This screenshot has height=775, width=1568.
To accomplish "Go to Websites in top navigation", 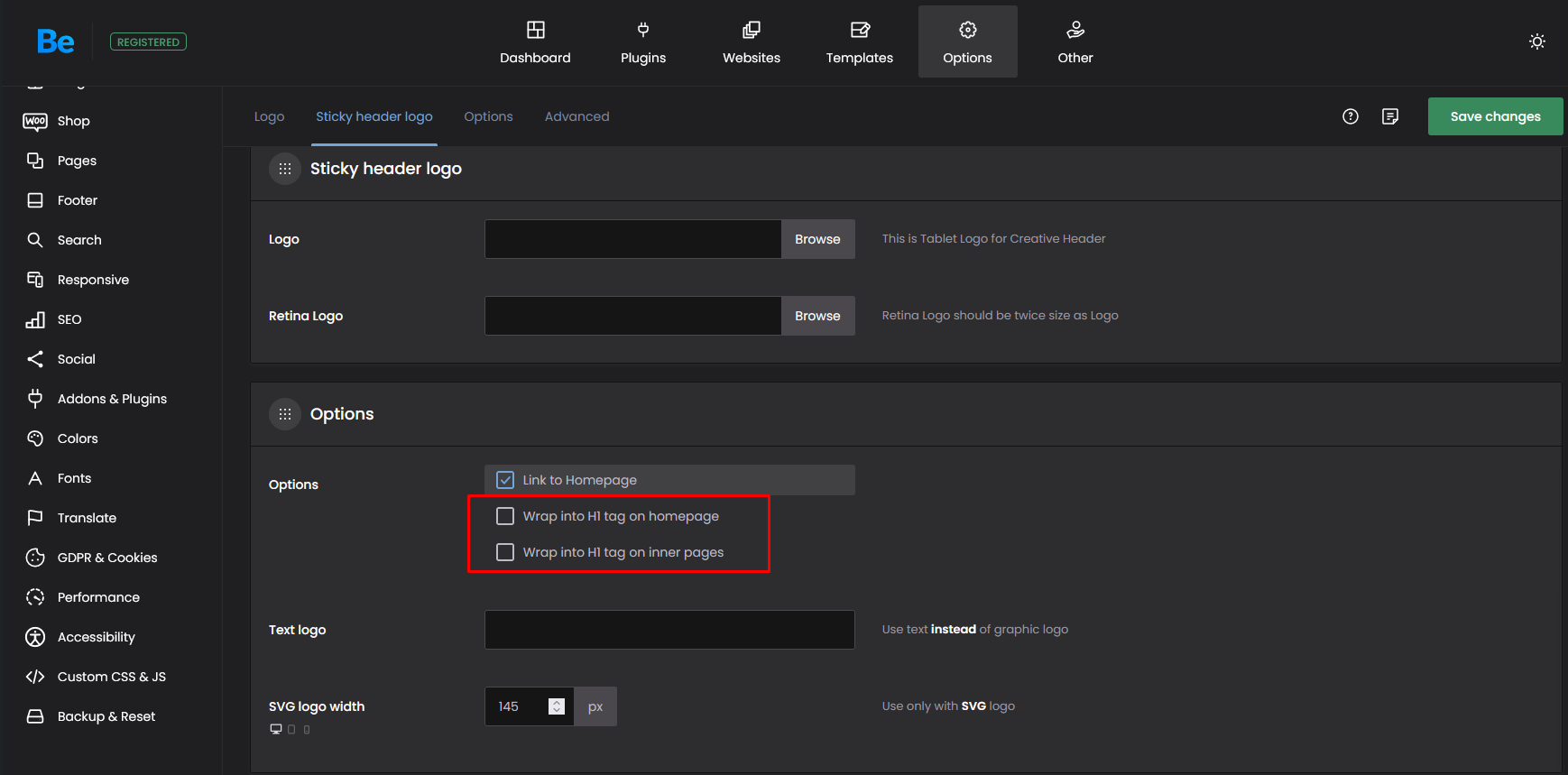I will click(752, 42).
